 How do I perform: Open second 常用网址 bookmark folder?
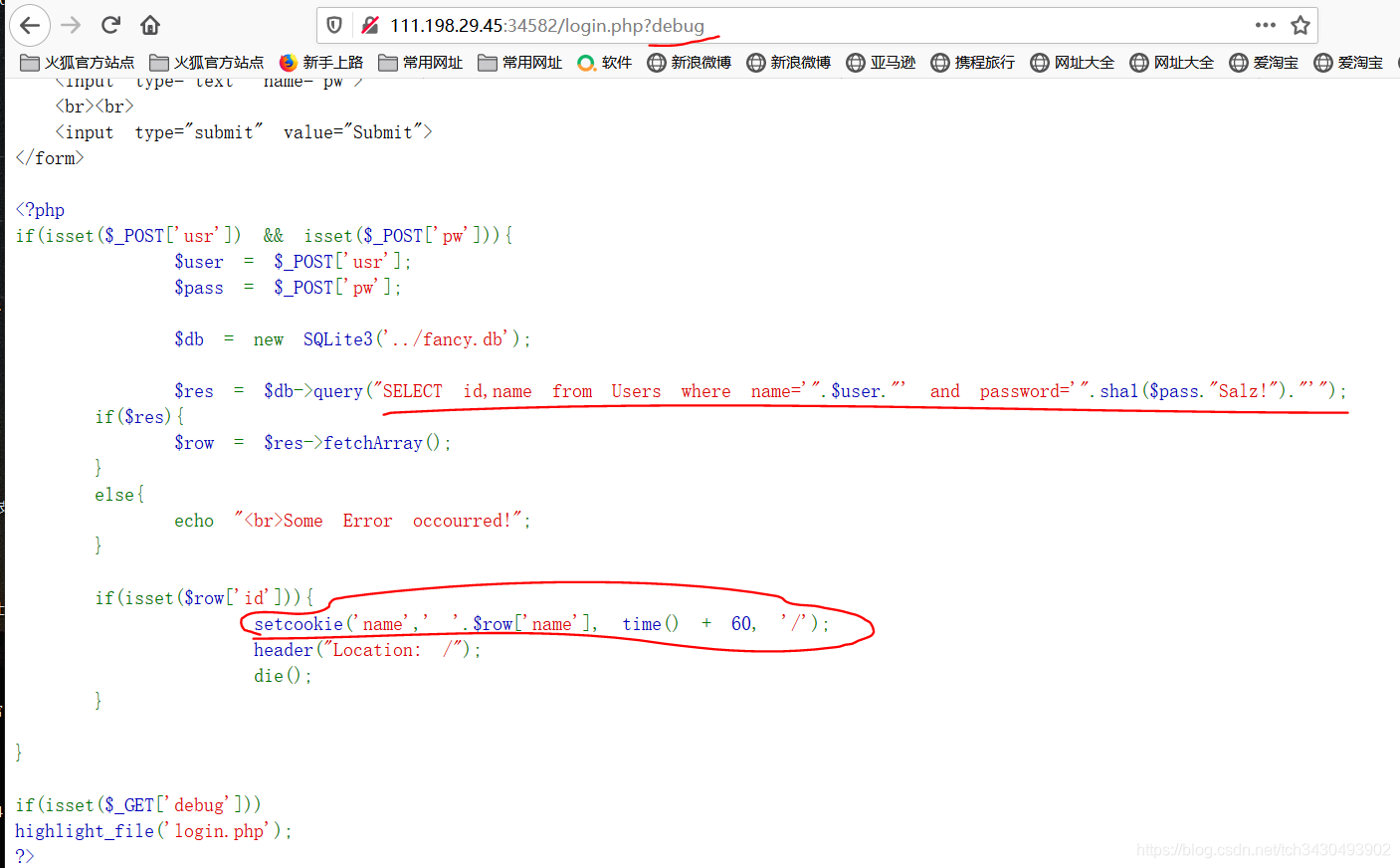click(x=520, y=63)
